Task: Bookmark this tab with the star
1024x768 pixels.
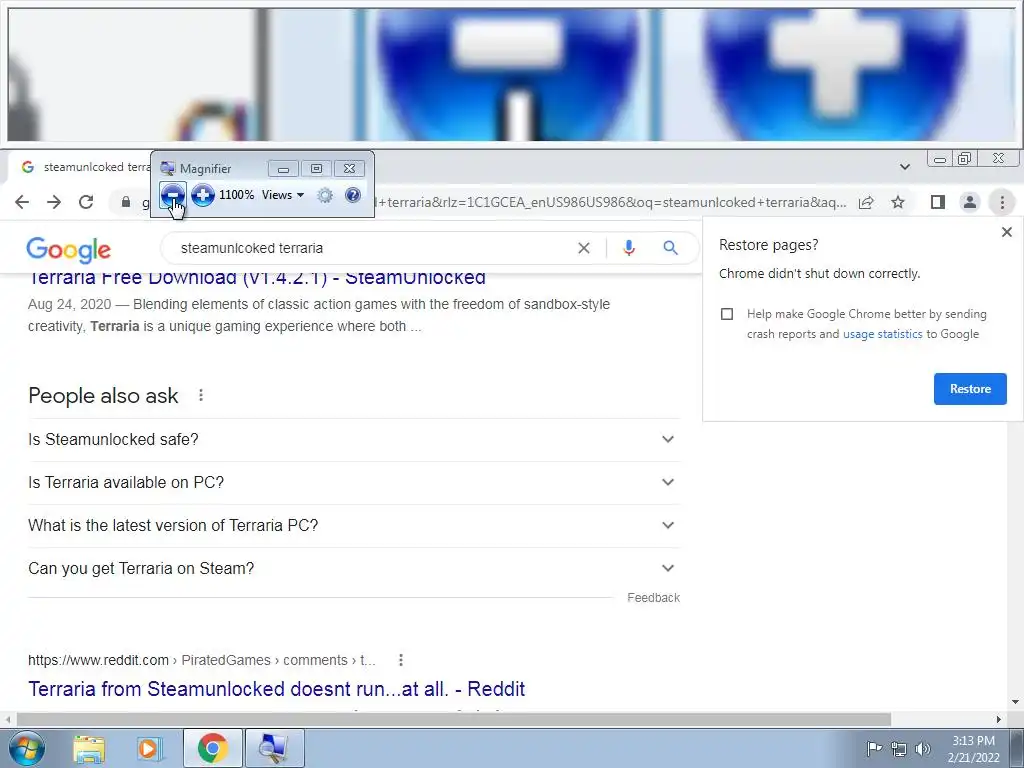Action: point(898,202)
